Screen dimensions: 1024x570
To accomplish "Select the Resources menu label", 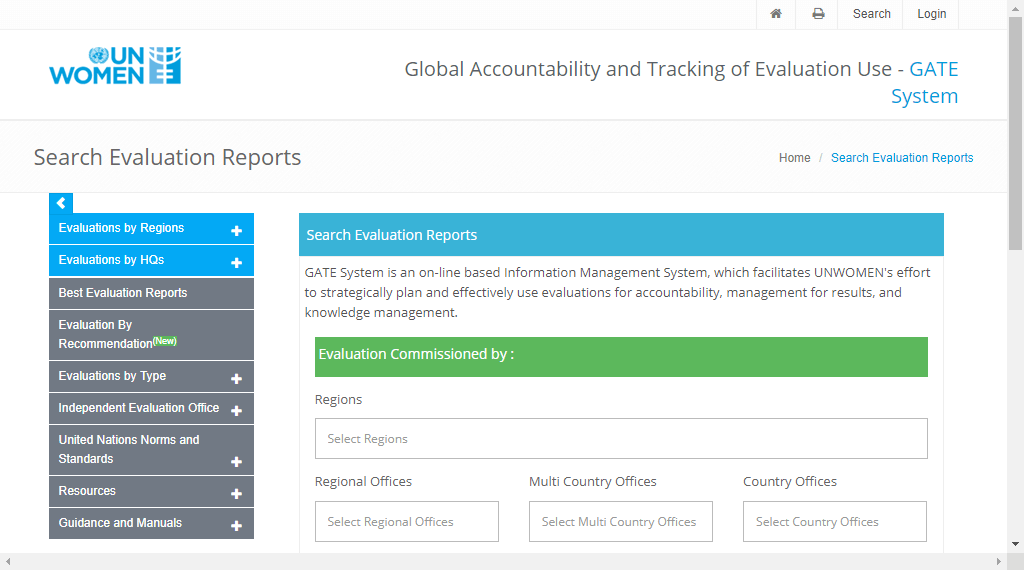I will tap(87, 491).
